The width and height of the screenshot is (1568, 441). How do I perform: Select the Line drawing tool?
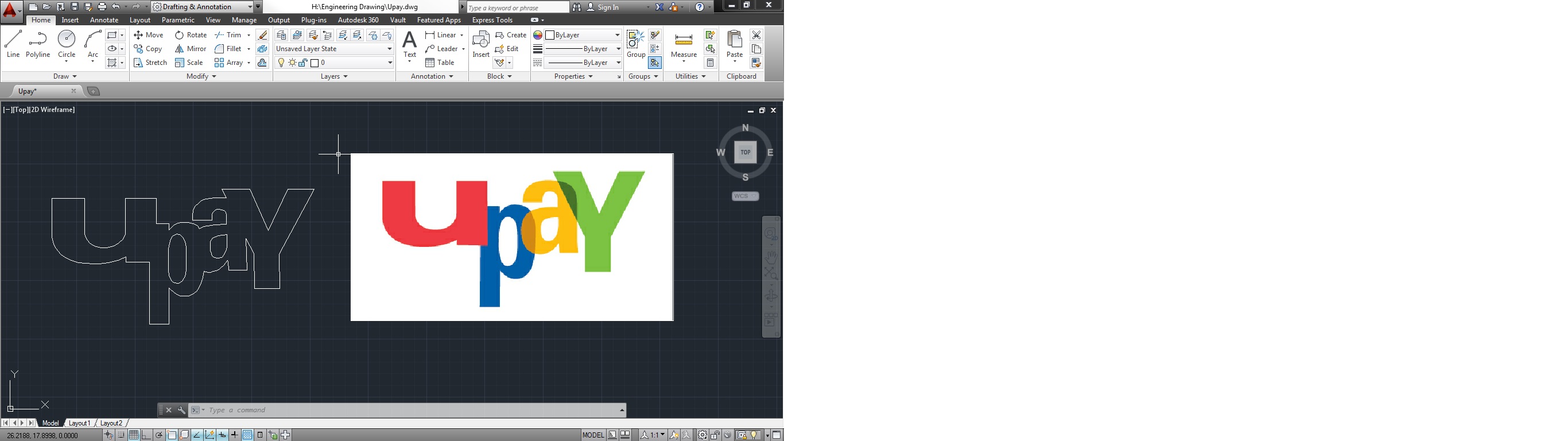(x=13, y=44)
